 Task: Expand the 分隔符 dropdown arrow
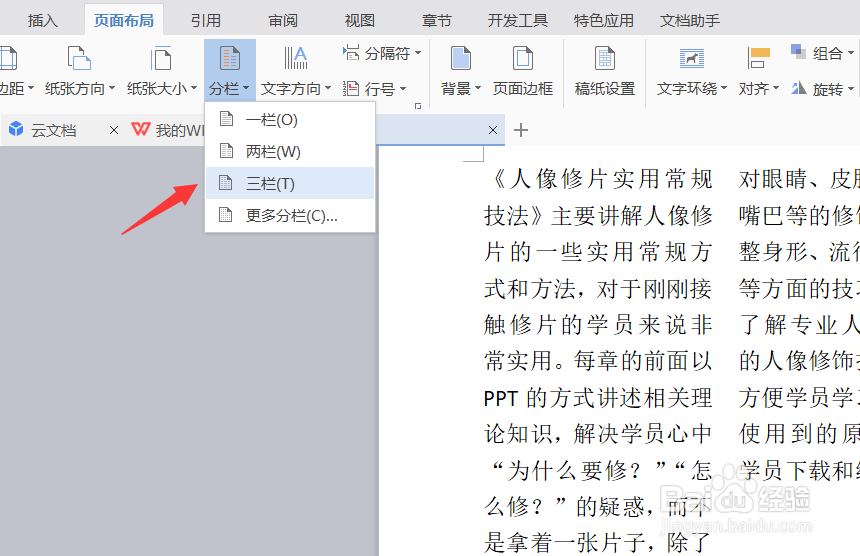tap(418, 53)
